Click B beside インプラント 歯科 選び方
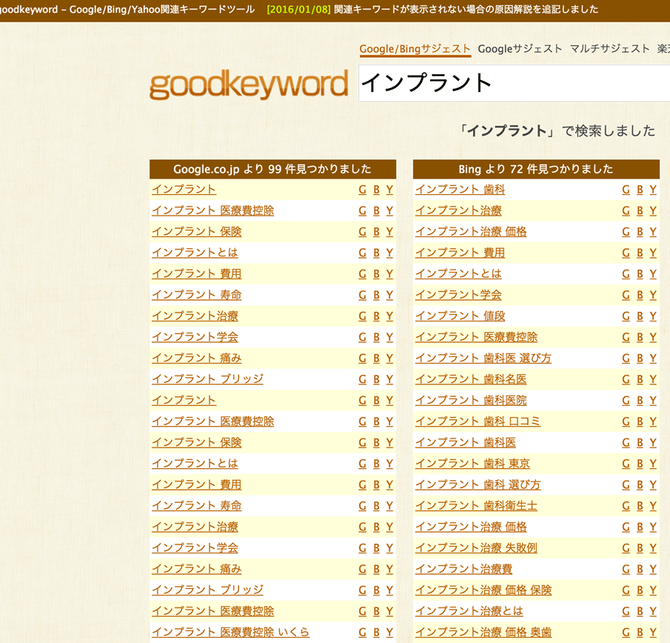Viewport: 670px width, 643px height. point(640,485)
